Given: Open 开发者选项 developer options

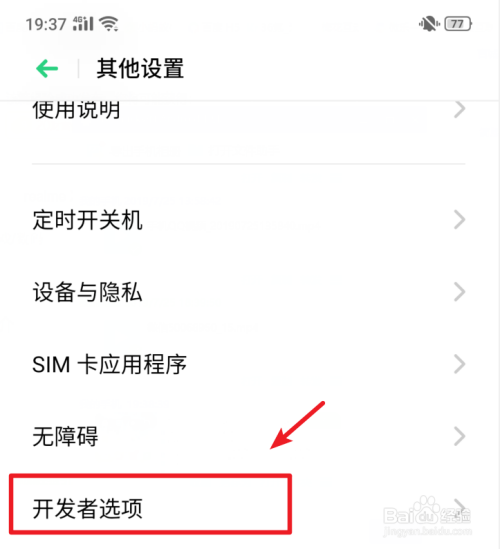Looking at the screenshot, I should pyautogui.click(x=250, y=508).
